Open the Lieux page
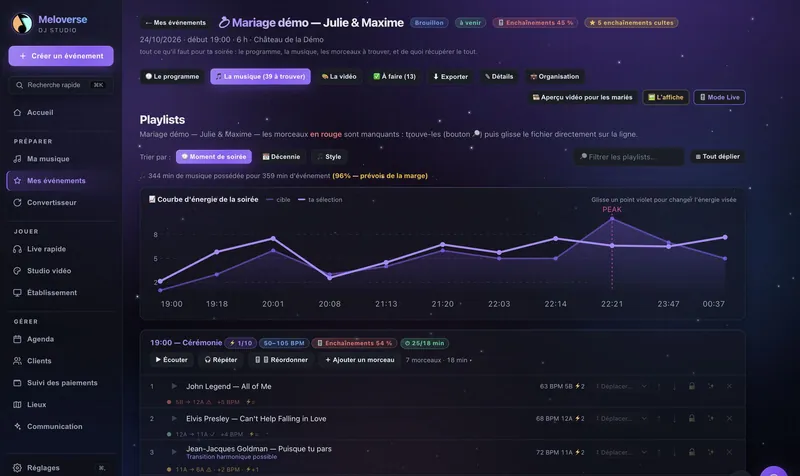 (36, 405)
